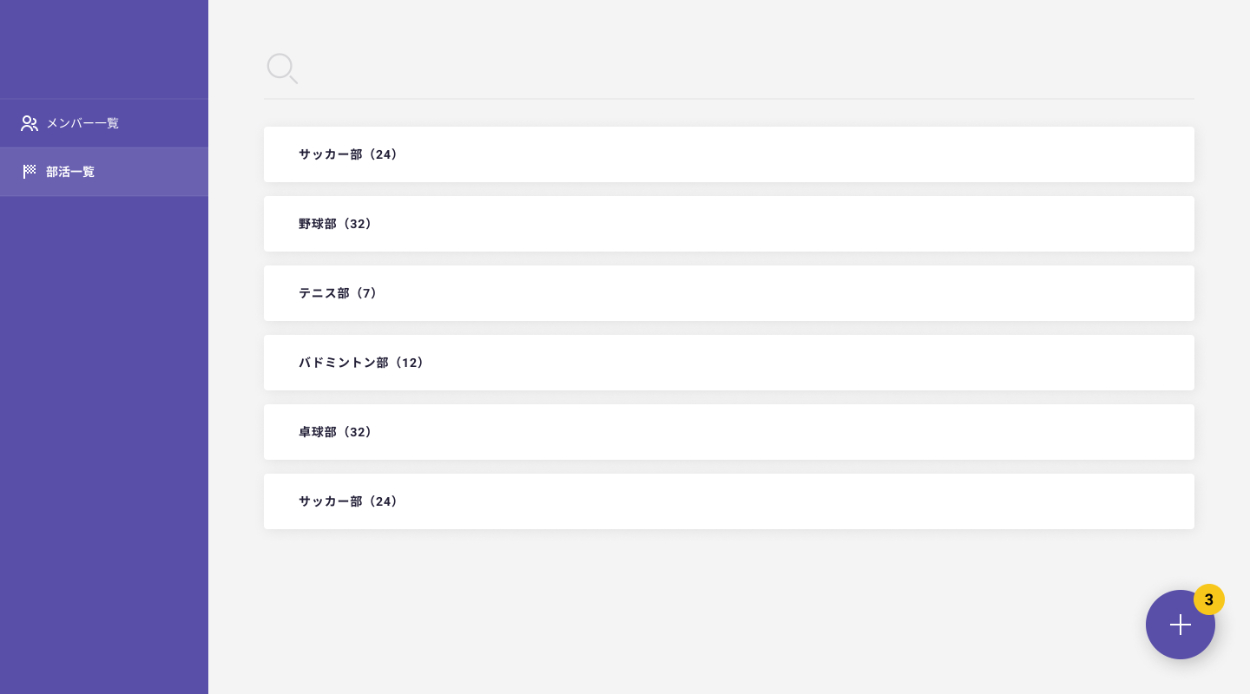Click the (24) count on first サッカー部
This screenshot has width=1250, height=694.
(x=384, y=154)
